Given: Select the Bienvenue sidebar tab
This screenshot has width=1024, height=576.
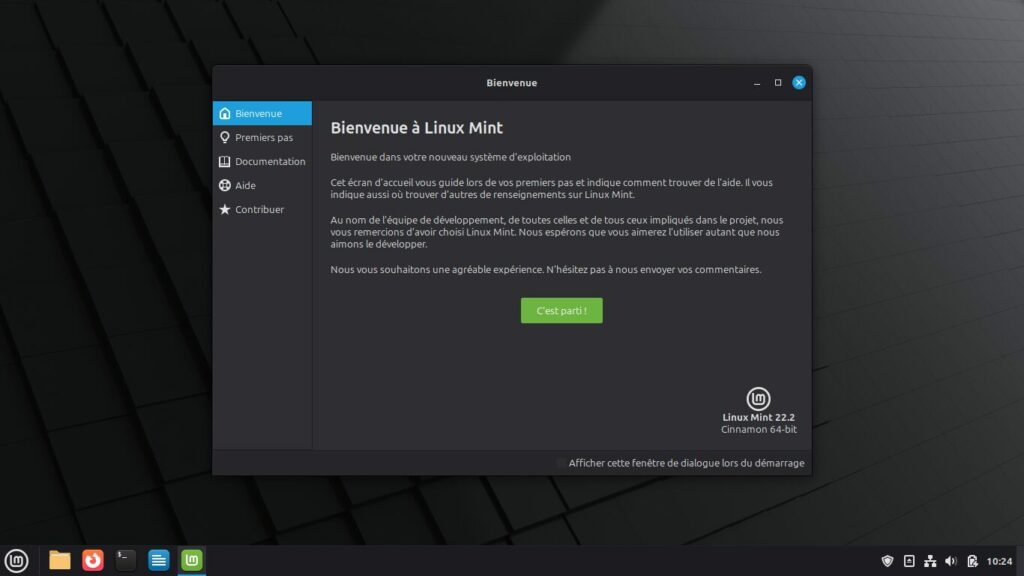Looking at the screenshot, I should point(263,113).
